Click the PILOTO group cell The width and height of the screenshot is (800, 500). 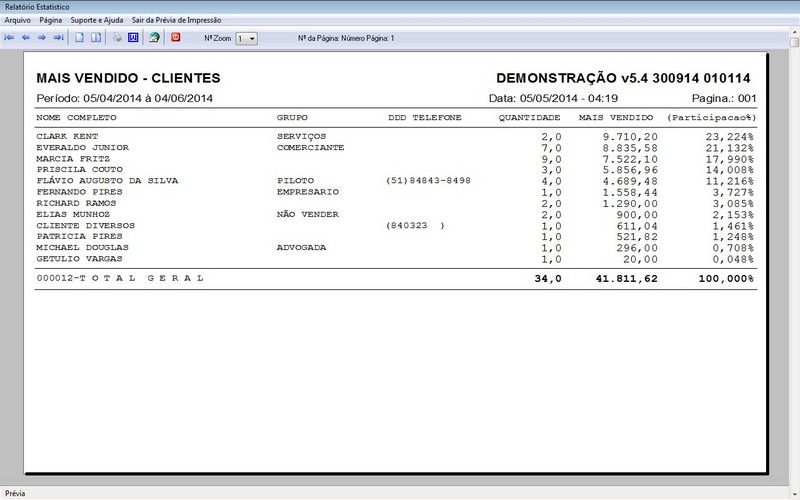tap(295, 181)
